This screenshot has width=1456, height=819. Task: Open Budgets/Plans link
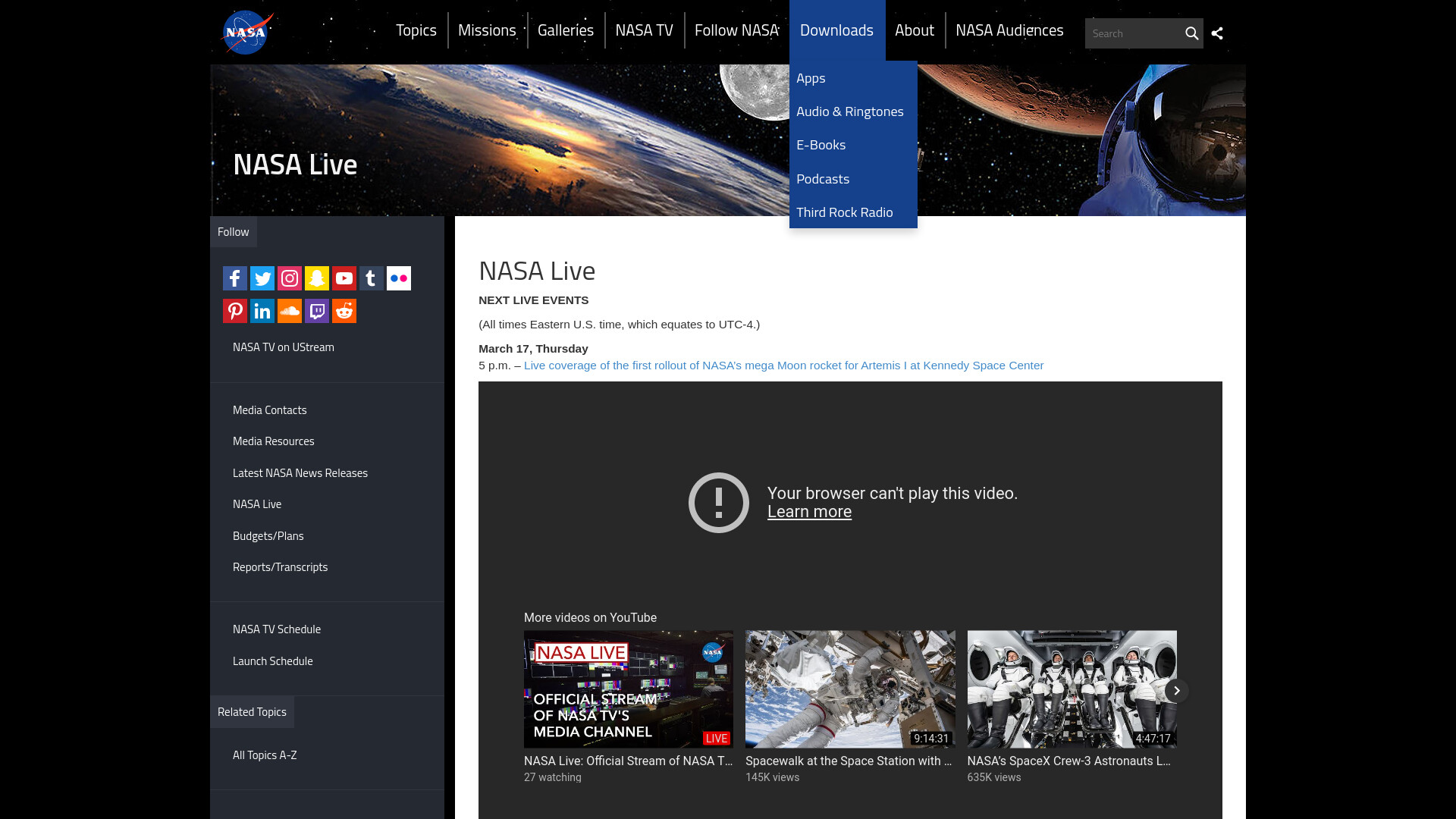(x=268, y=536)
